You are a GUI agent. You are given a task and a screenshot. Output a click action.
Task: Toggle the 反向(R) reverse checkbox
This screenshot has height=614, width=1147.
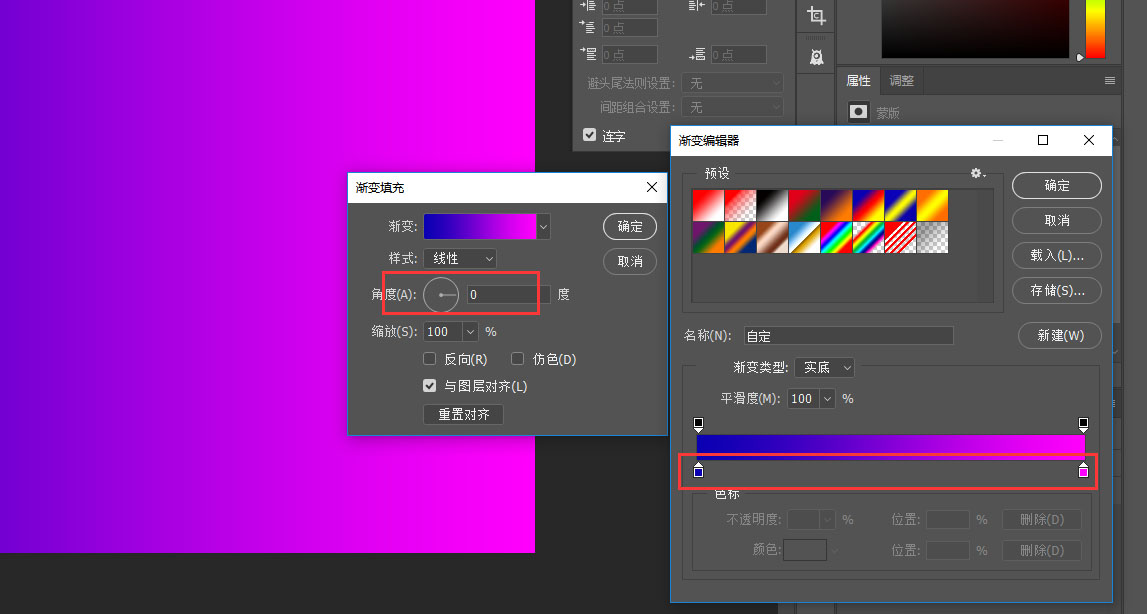[x=429, y=359]
